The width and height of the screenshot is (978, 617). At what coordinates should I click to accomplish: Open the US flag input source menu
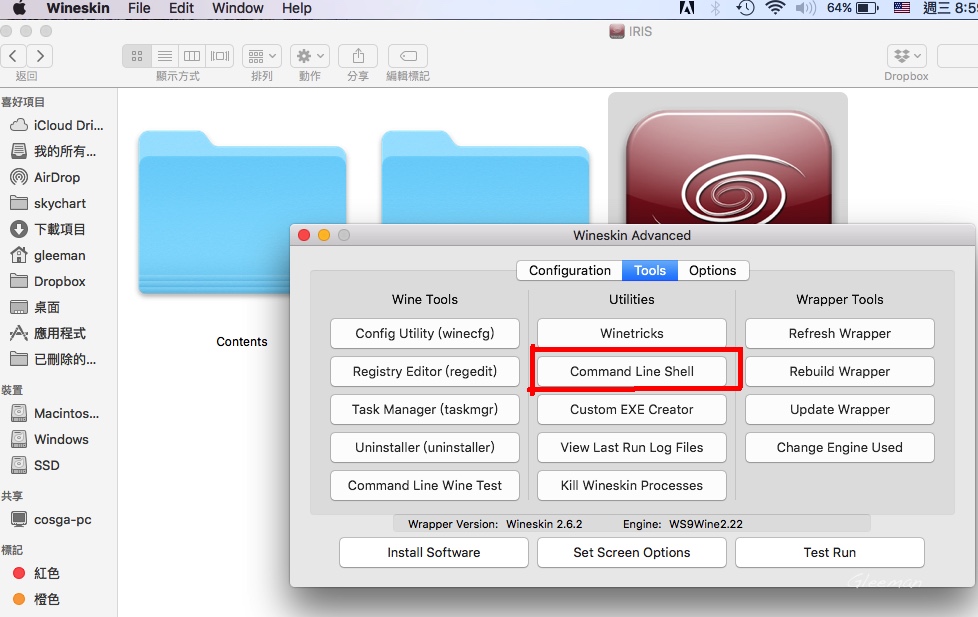[901, 8]
